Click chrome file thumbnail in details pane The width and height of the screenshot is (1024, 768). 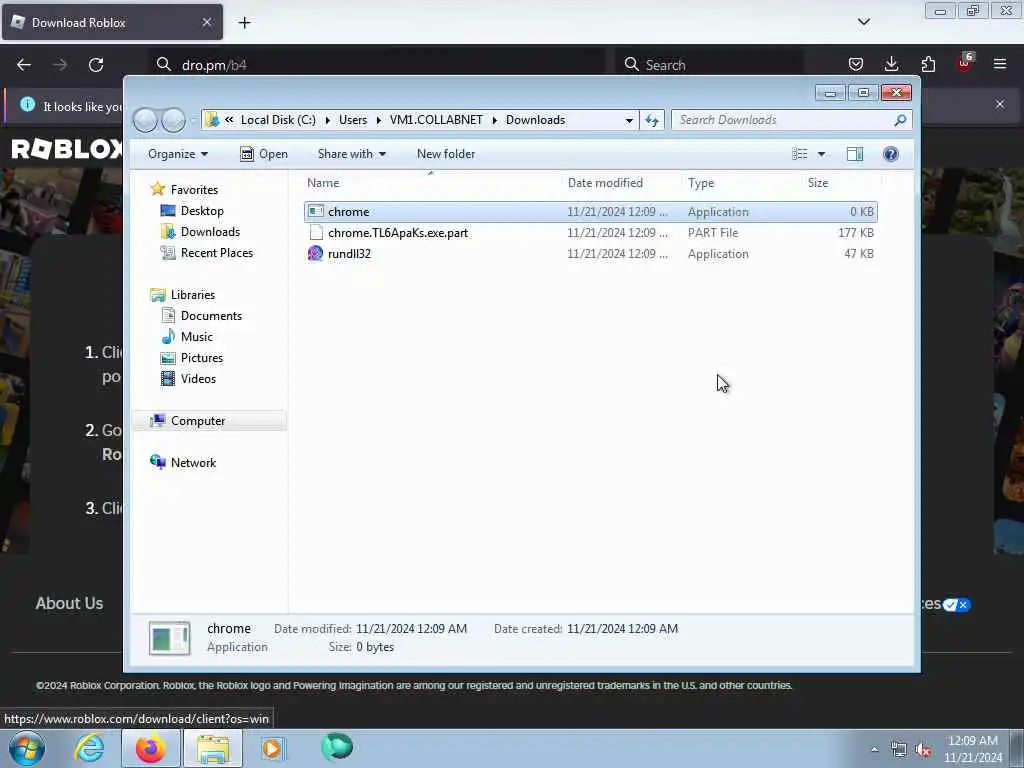point(170,638)
